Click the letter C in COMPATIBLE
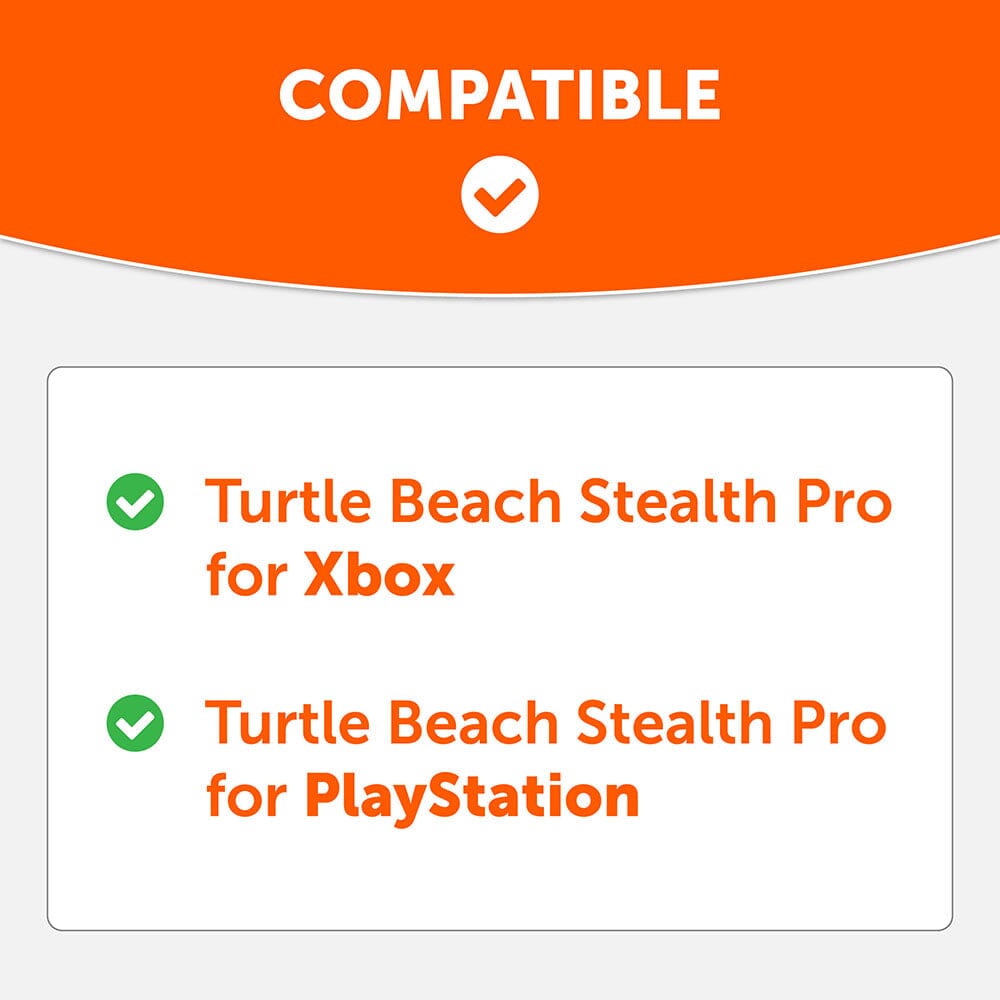 point(307,94)
